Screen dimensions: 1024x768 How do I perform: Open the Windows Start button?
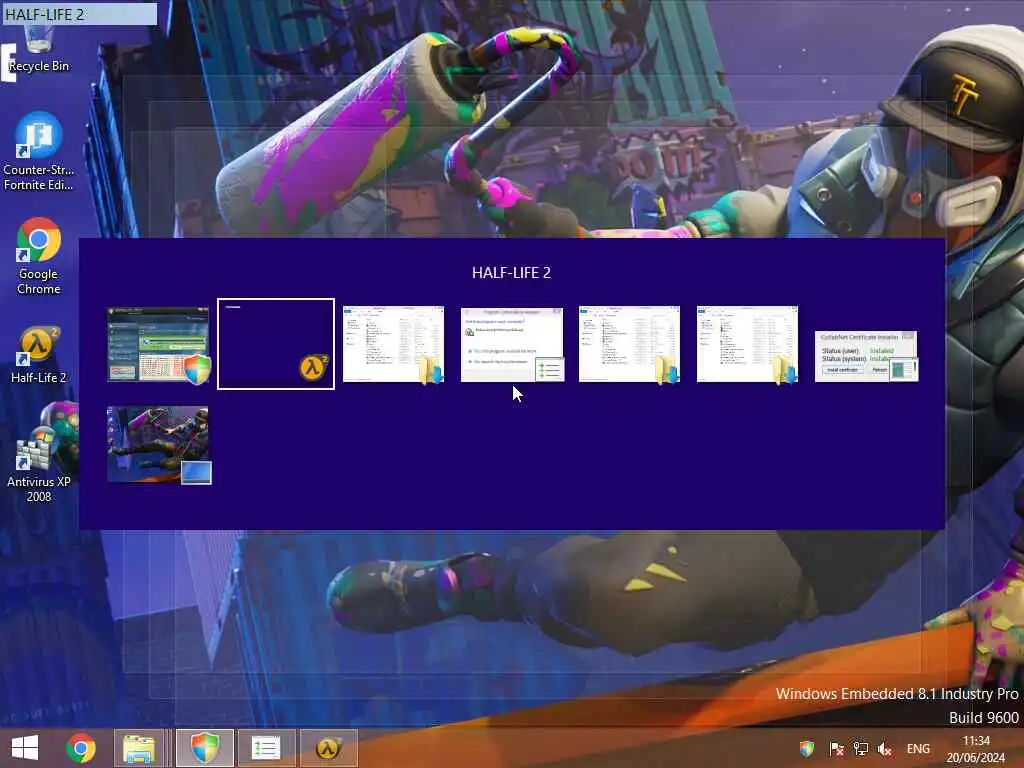[25, 748]
